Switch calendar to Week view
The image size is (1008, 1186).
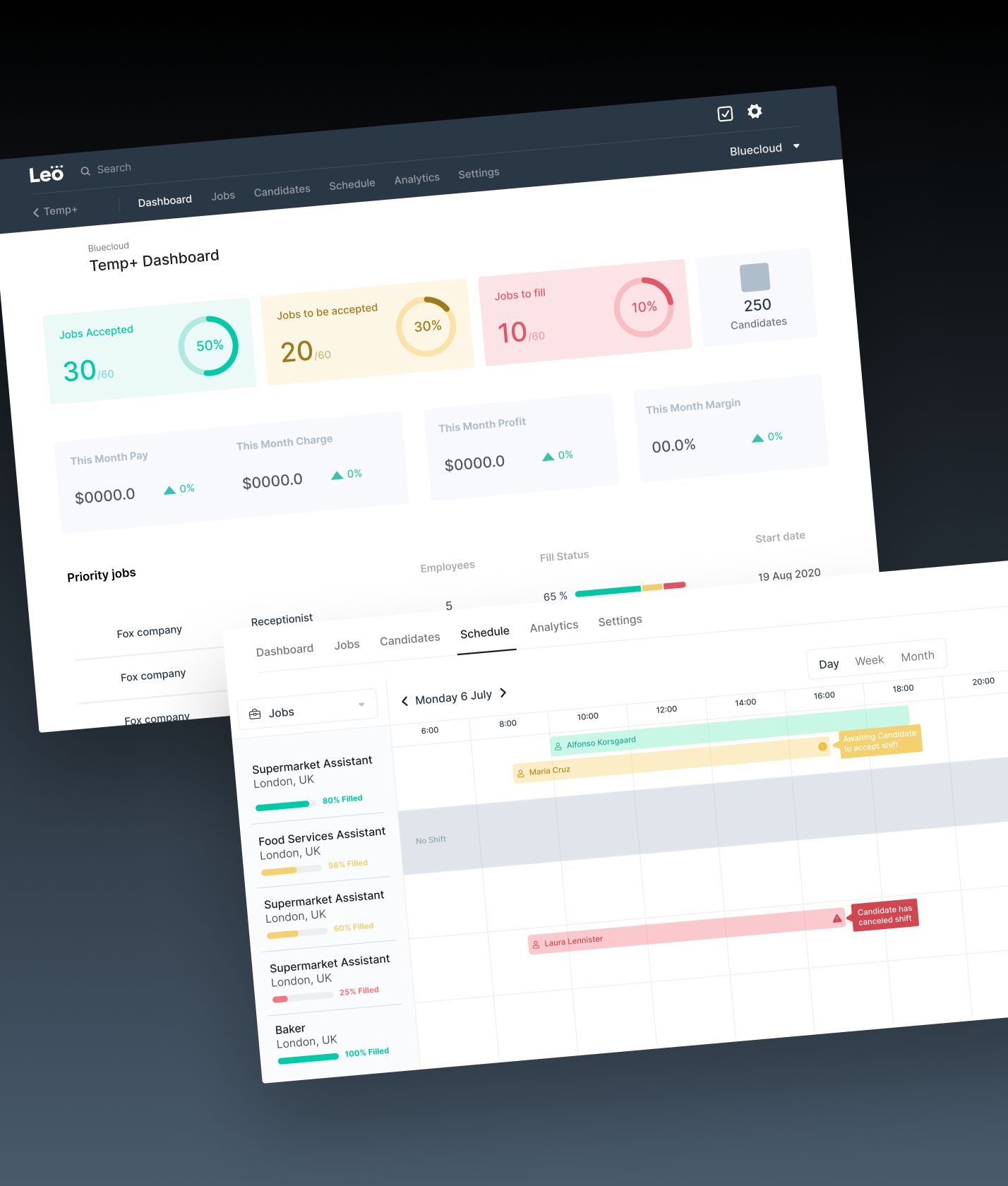coord(869,660)
